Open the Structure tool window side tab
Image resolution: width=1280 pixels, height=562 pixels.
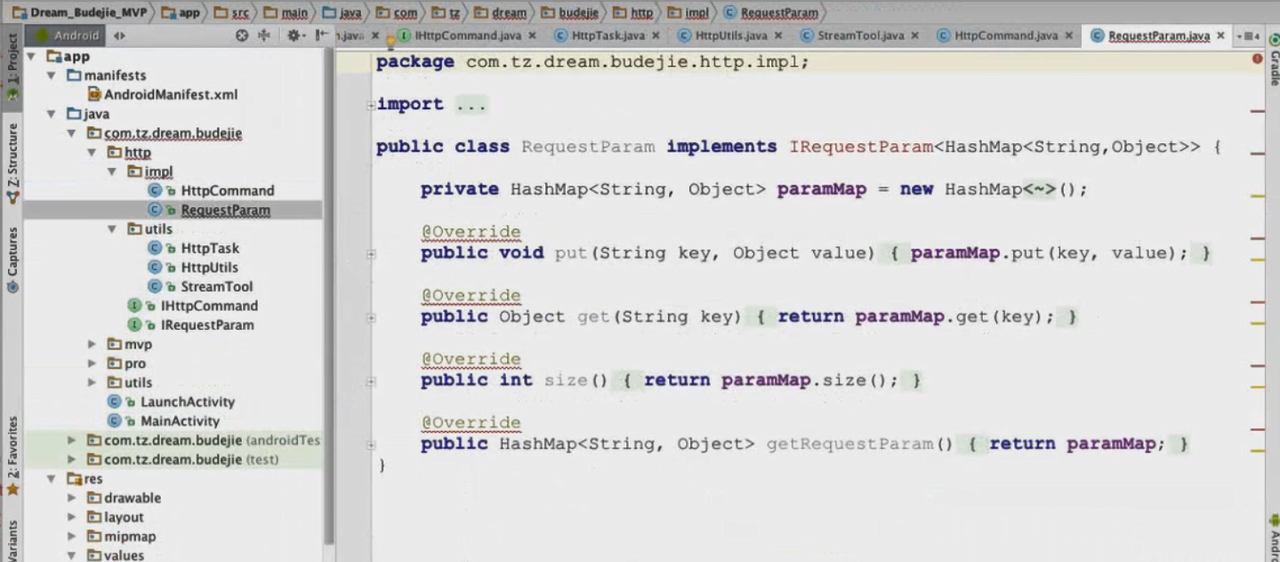click(12, 163)
